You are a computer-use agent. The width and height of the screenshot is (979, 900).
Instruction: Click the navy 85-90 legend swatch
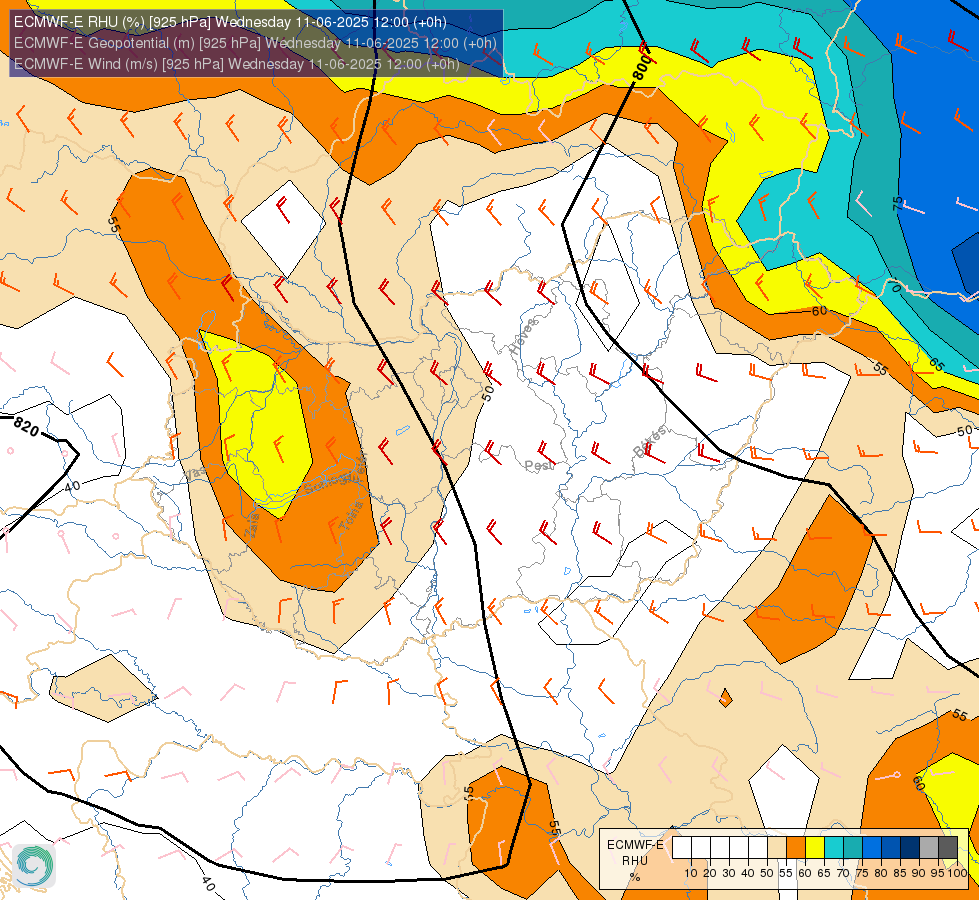click(x=910, y=848)
